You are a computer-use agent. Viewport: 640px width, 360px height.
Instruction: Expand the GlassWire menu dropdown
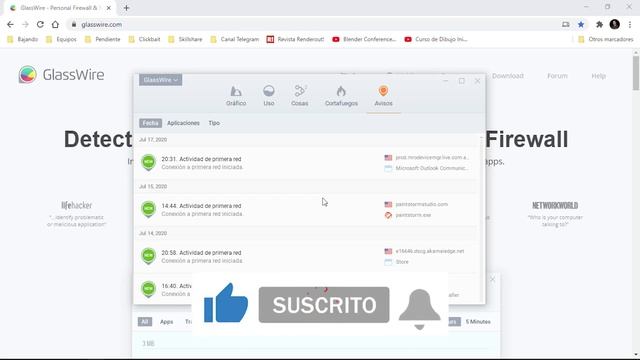pyautogui.click(x=160, y=80)
